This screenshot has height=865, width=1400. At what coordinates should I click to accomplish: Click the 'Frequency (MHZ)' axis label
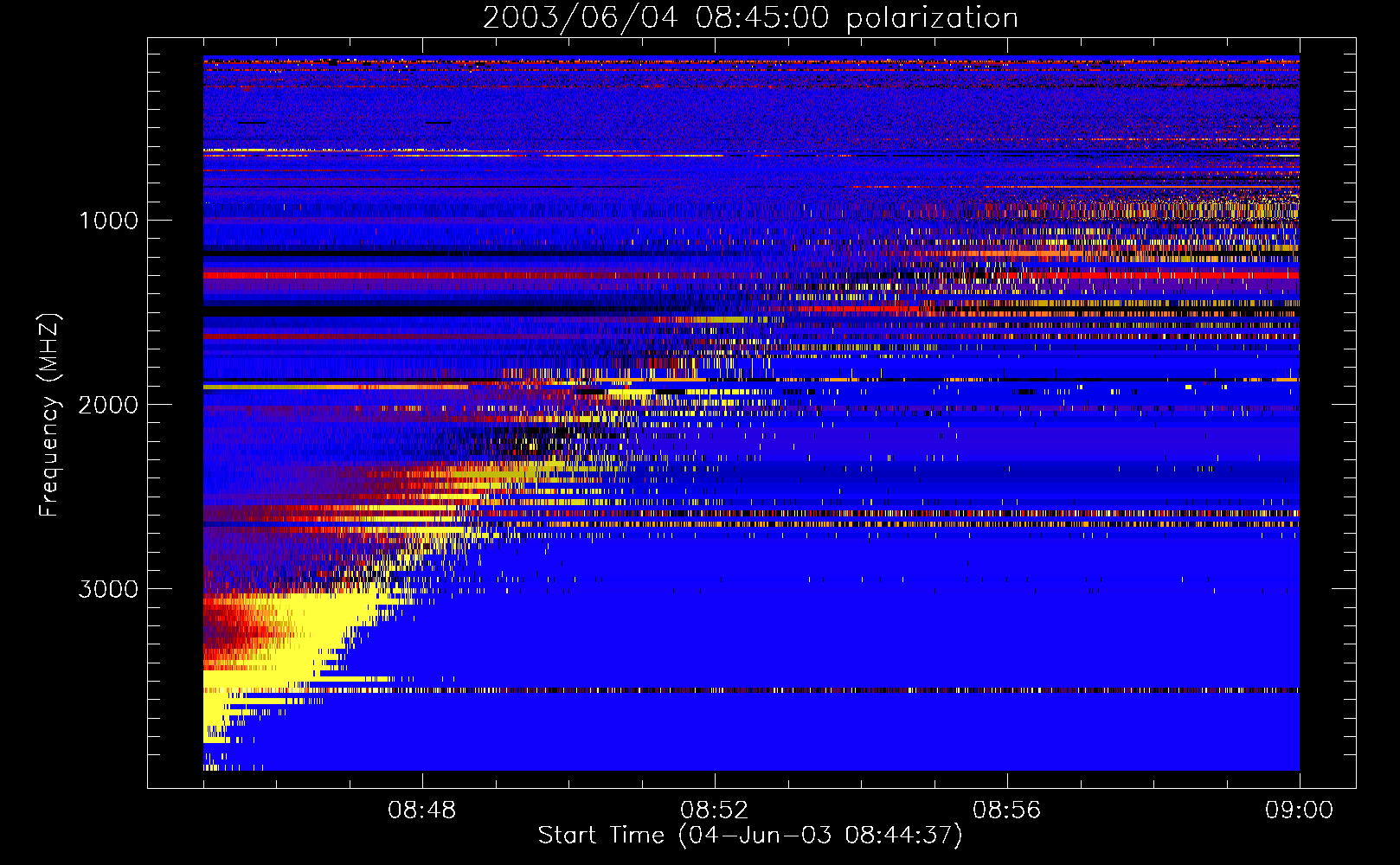pos(49,414)
